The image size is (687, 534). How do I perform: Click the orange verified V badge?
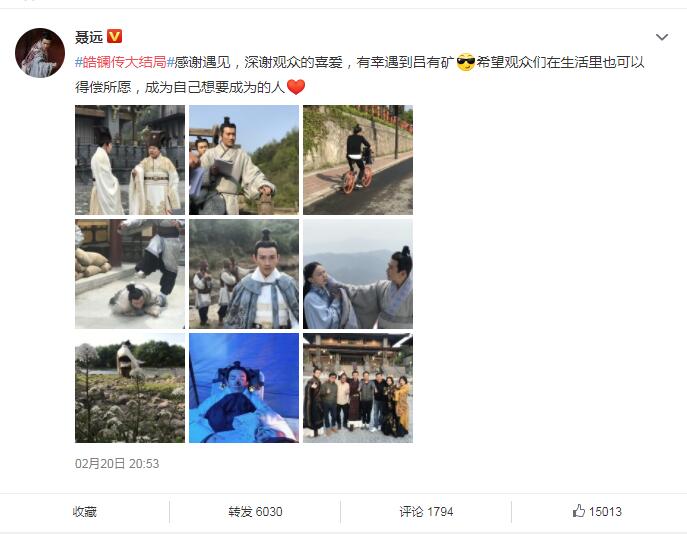pos(114,36)
